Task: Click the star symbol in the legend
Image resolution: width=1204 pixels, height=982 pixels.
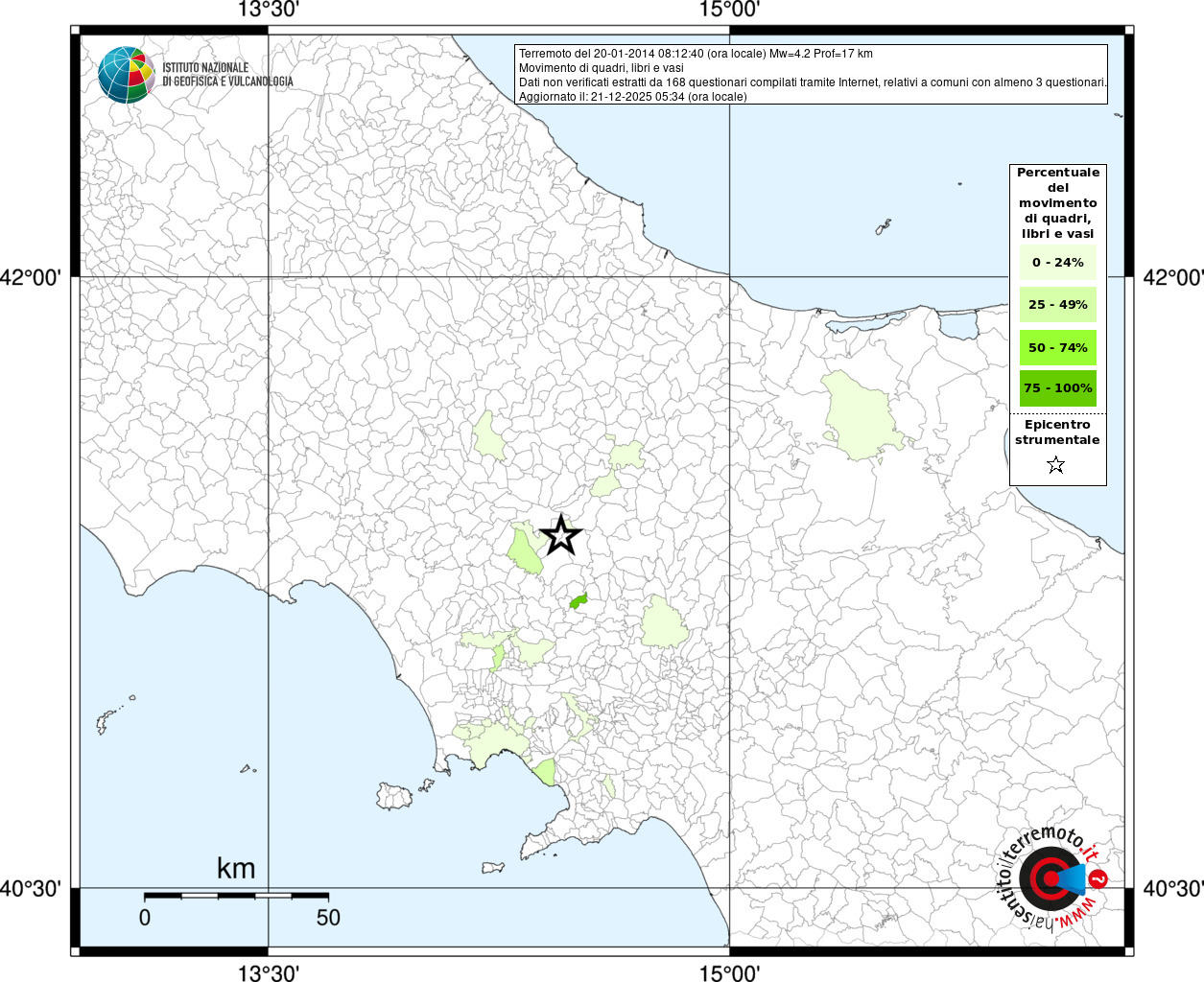Action: [x=1056, y=465]
